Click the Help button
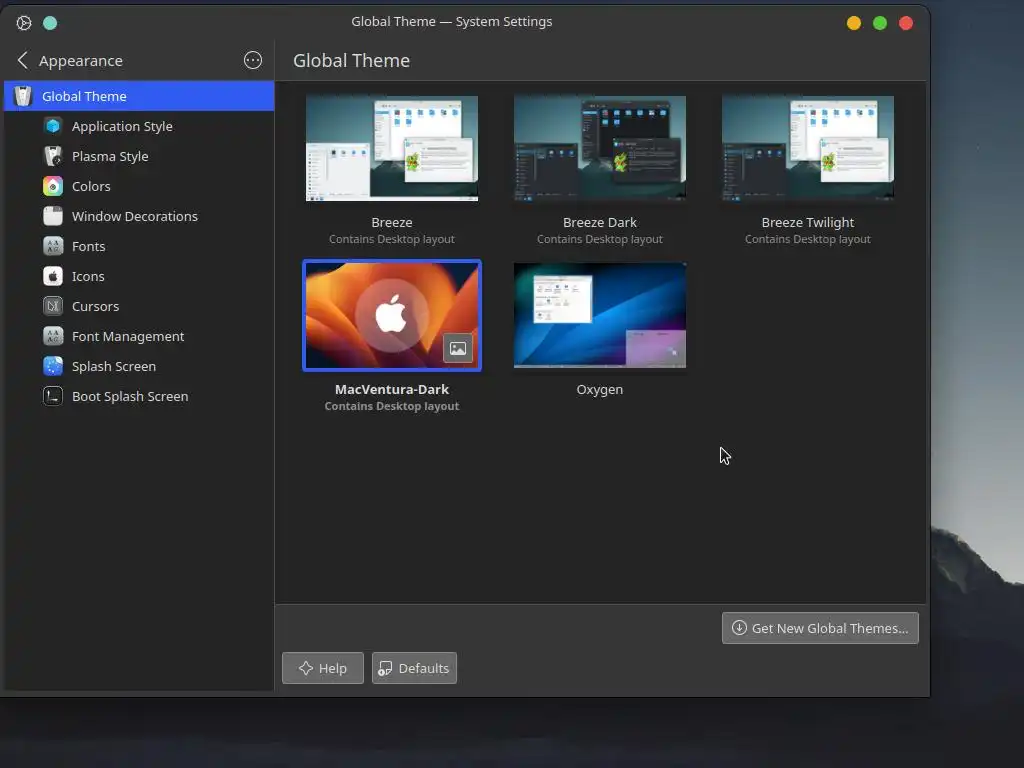This screenshot has width=1024, height=768. tap(323, 668)
